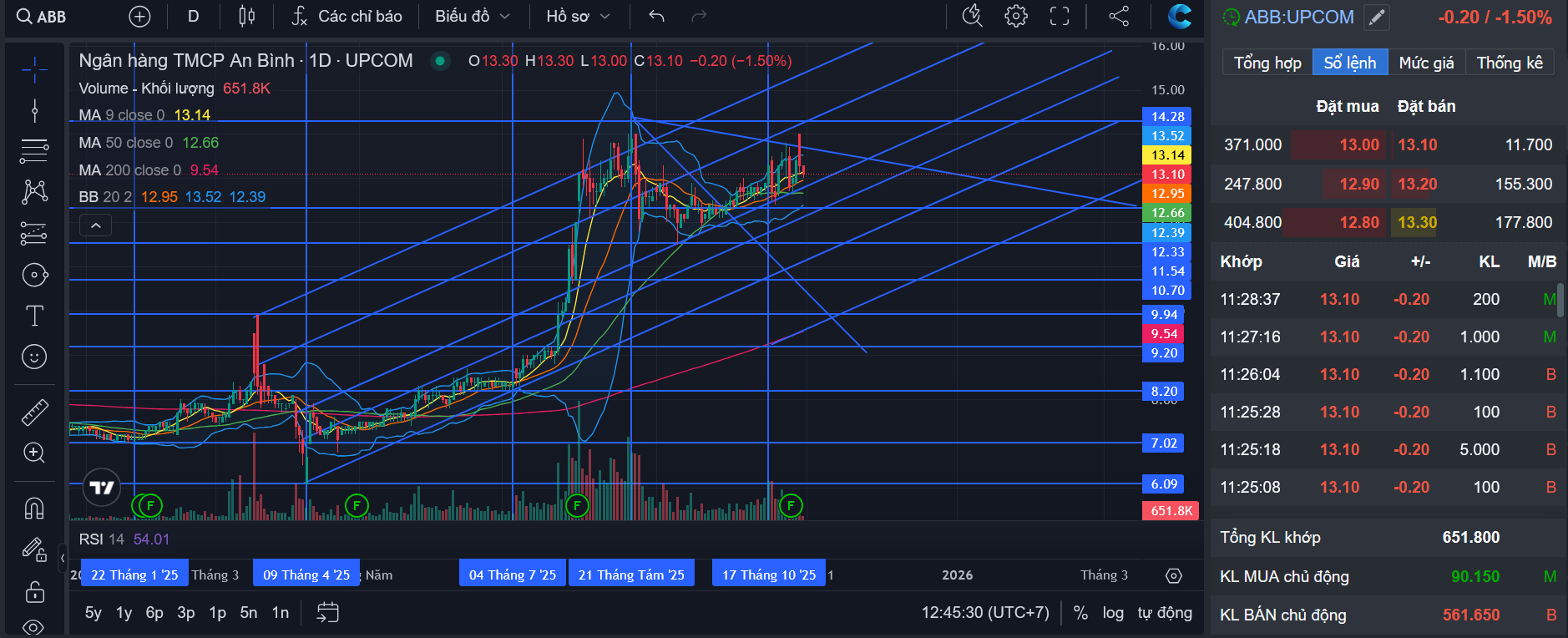Open the D interval selector
Viewport: 1568px width, 638px height.
[x=193, y=16]
